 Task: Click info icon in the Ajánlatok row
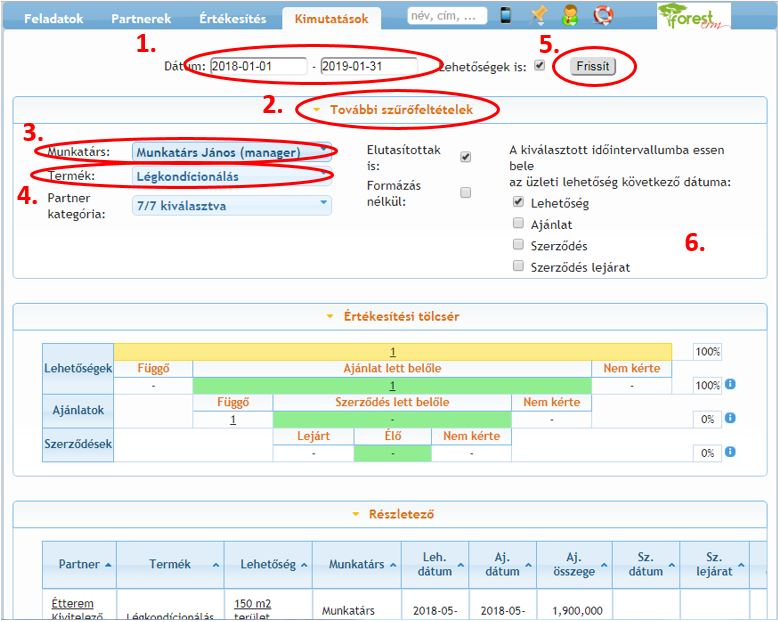[x=730, y=418]
